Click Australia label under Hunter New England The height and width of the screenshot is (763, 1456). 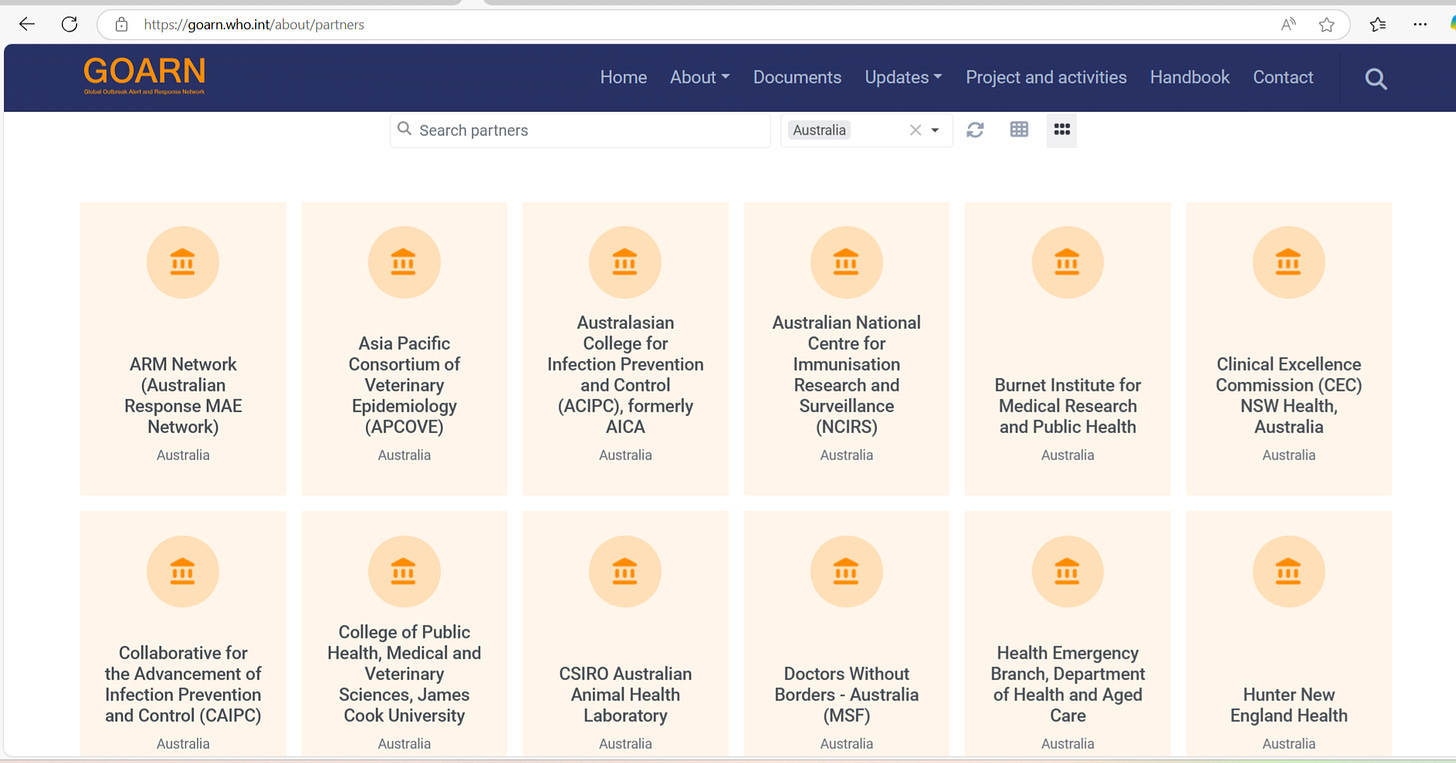click(x=1289, y=744)
